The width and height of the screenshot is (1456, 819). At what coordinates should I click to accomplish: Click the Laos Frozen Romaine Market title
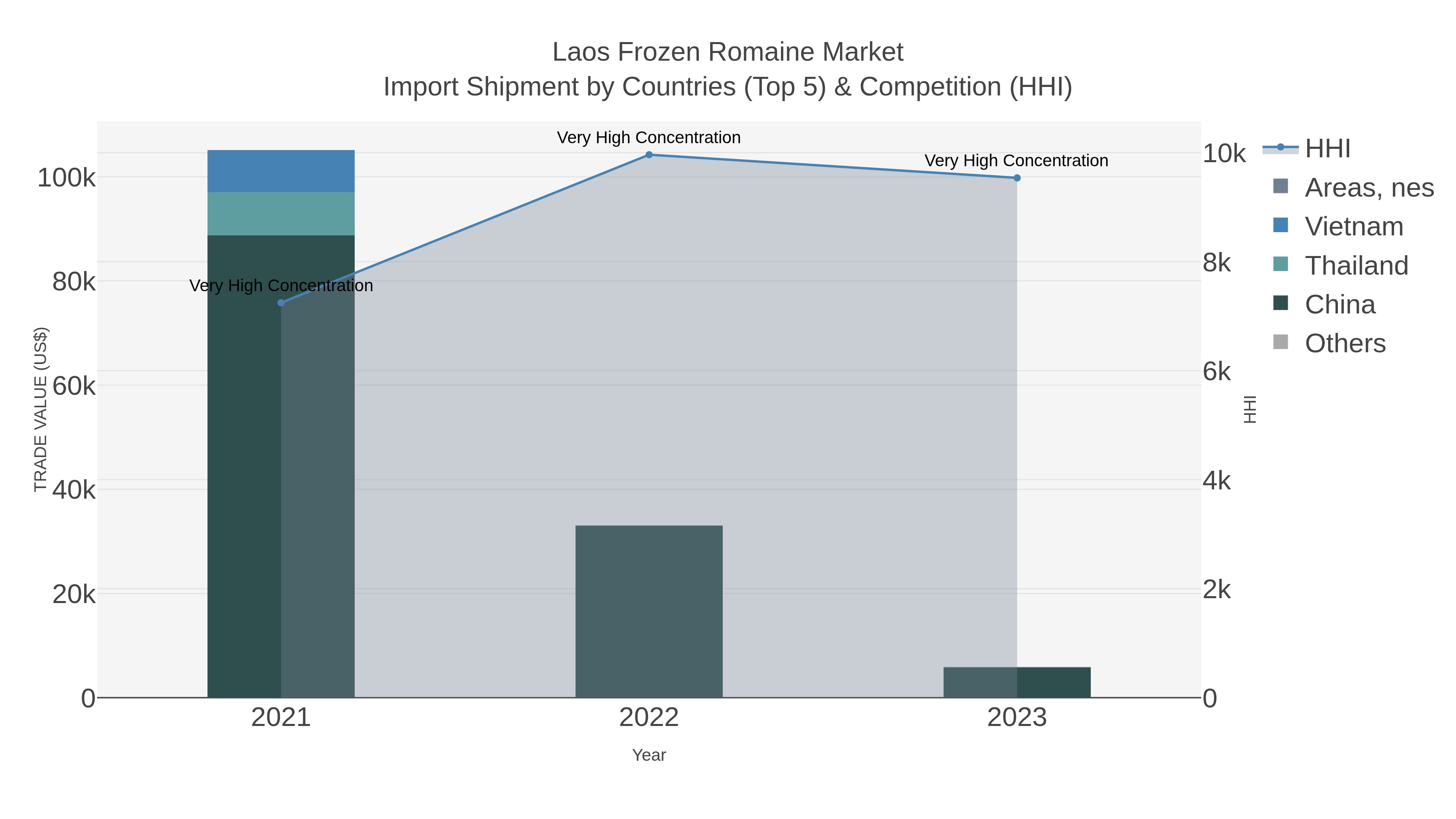[728, 52]
